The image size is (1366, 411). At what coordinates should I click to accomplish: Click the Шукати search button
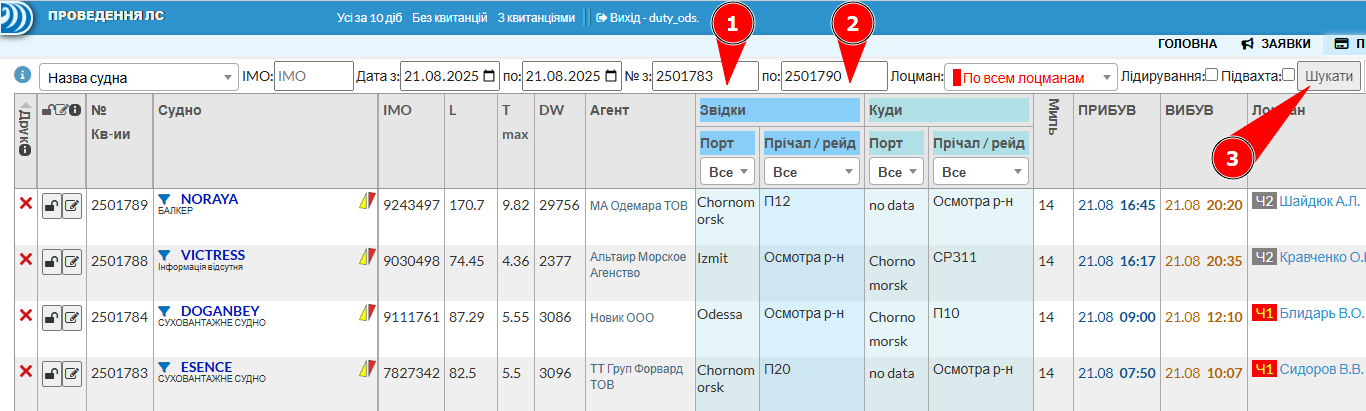pos(1331,77)
